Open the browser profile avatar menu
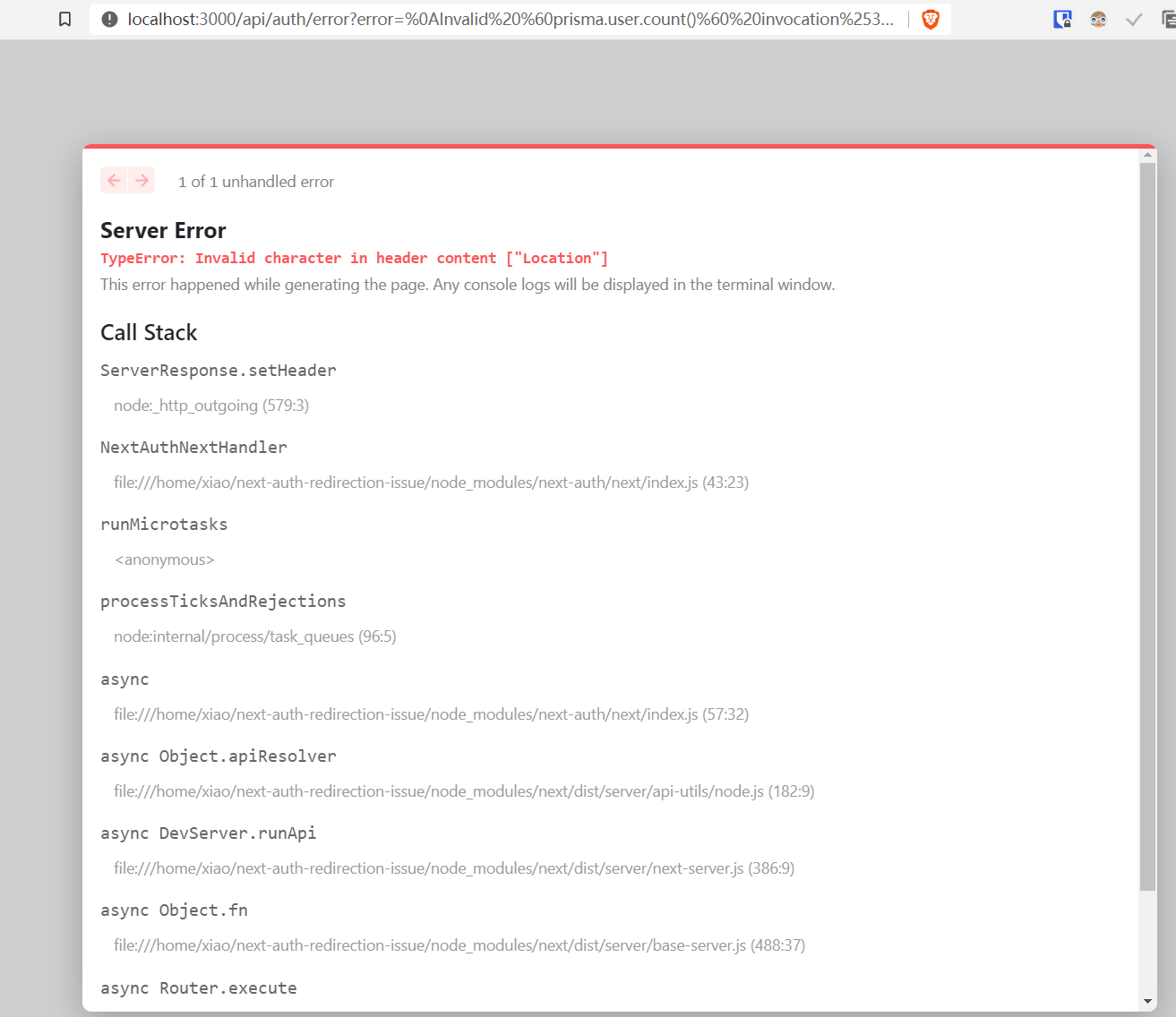Viewport: 1176px width, 1017px height. (x=1098, y=19)
